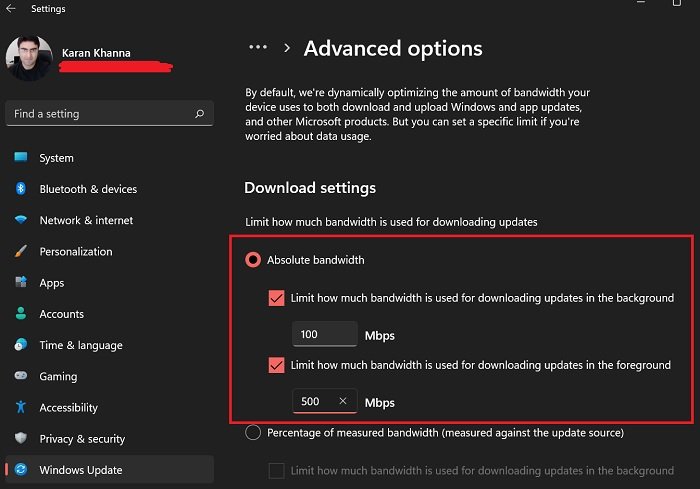Click the Network & internet wifi icon
Image resolution: width=700 pixels, height=489 pixels.
click(x=20, y=220)
